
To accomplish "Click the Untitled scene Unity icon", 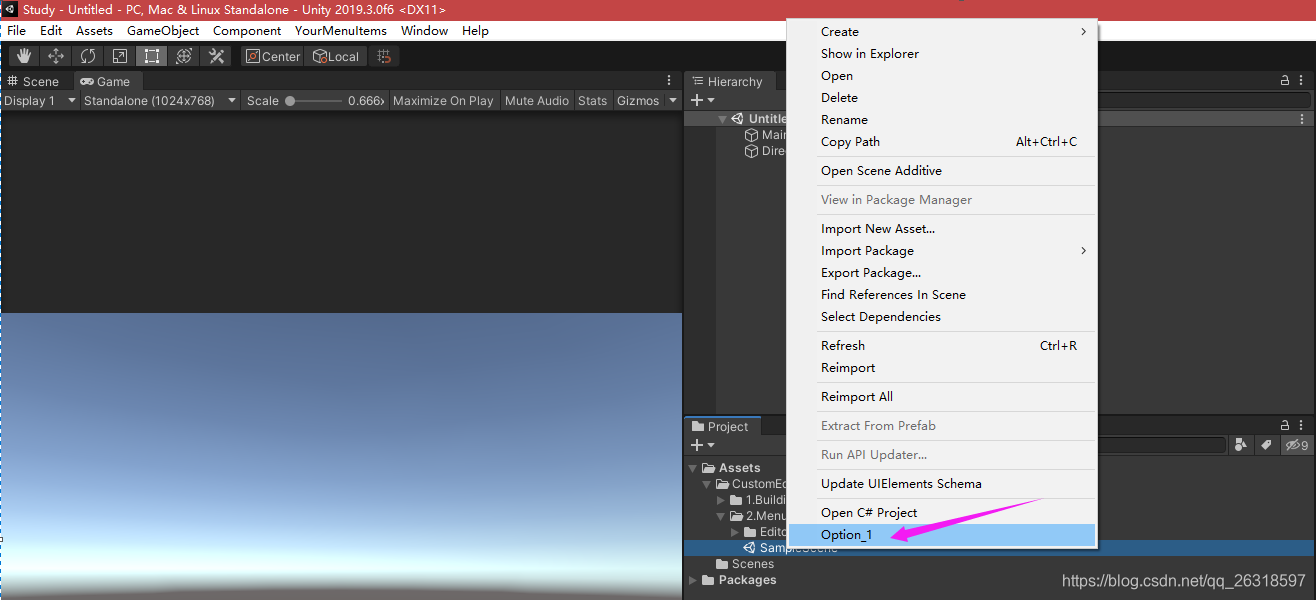I will click(x=738, y=119).
